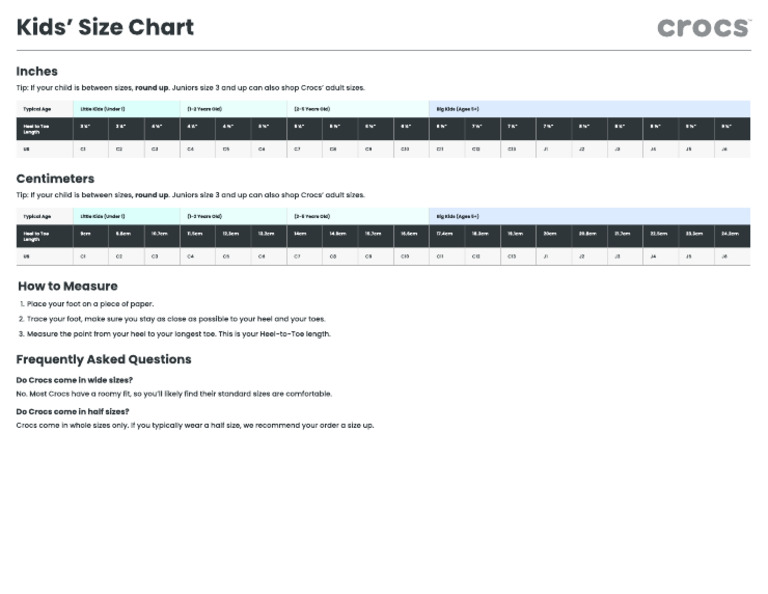
Task: Click Little Kids header in Inches table
Action: click(103, 108)
